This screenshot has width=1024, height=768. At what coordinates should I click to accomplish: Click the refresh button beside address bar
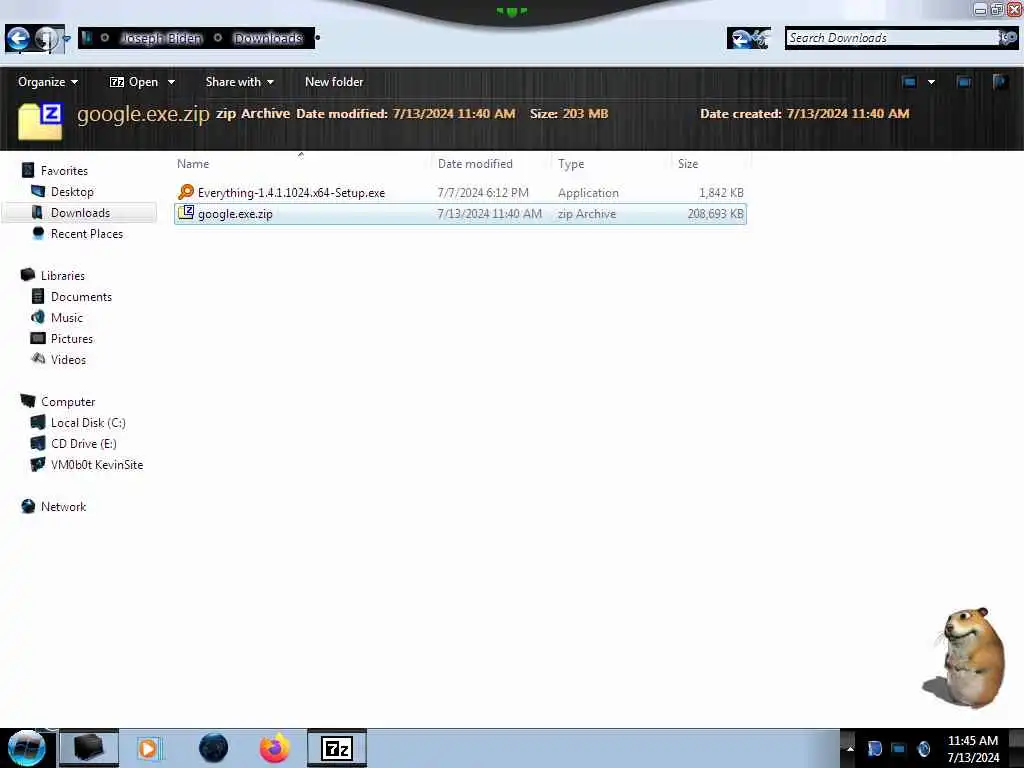point(749,39)
